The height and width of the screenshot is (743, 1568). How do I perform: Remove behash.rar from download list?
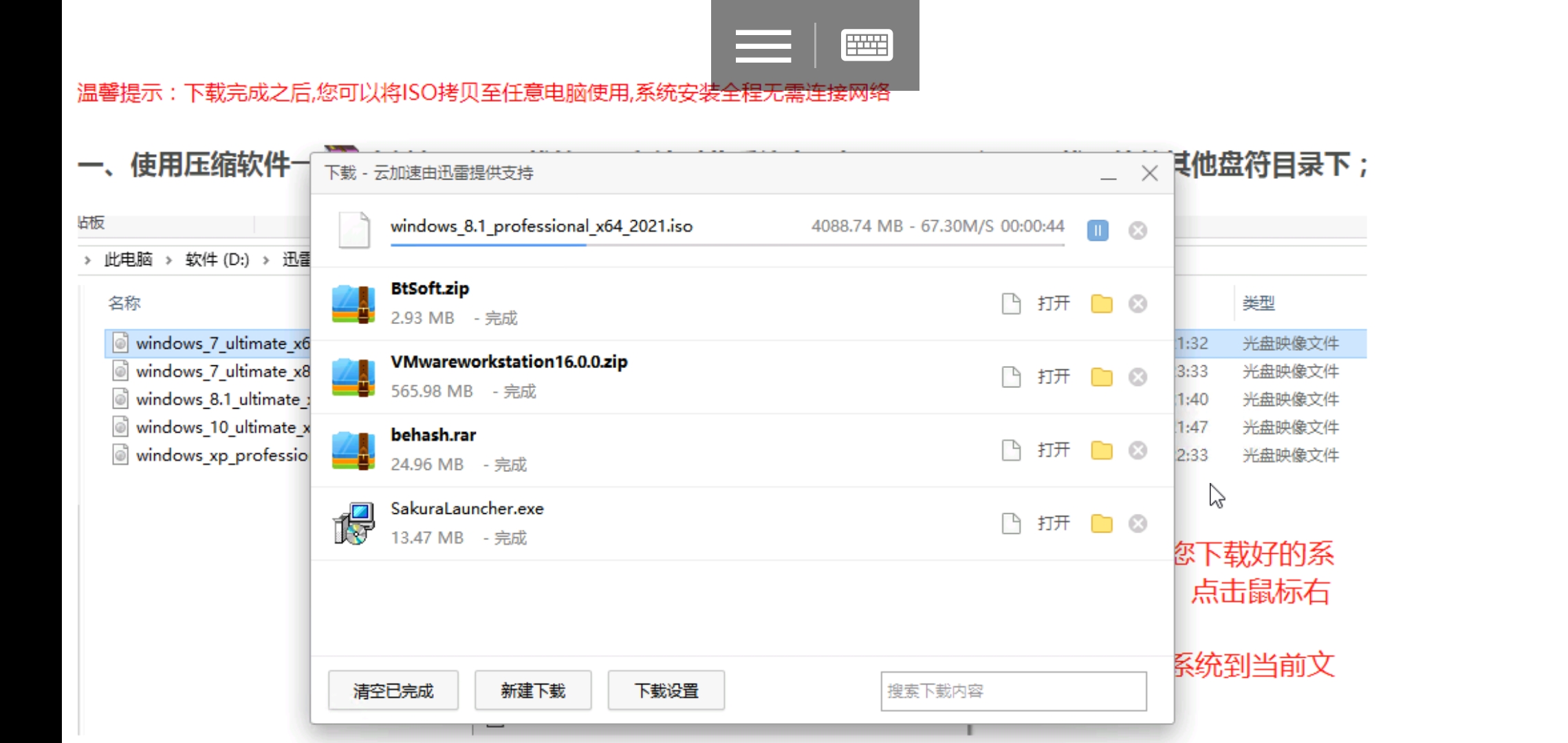(1137, 451)
